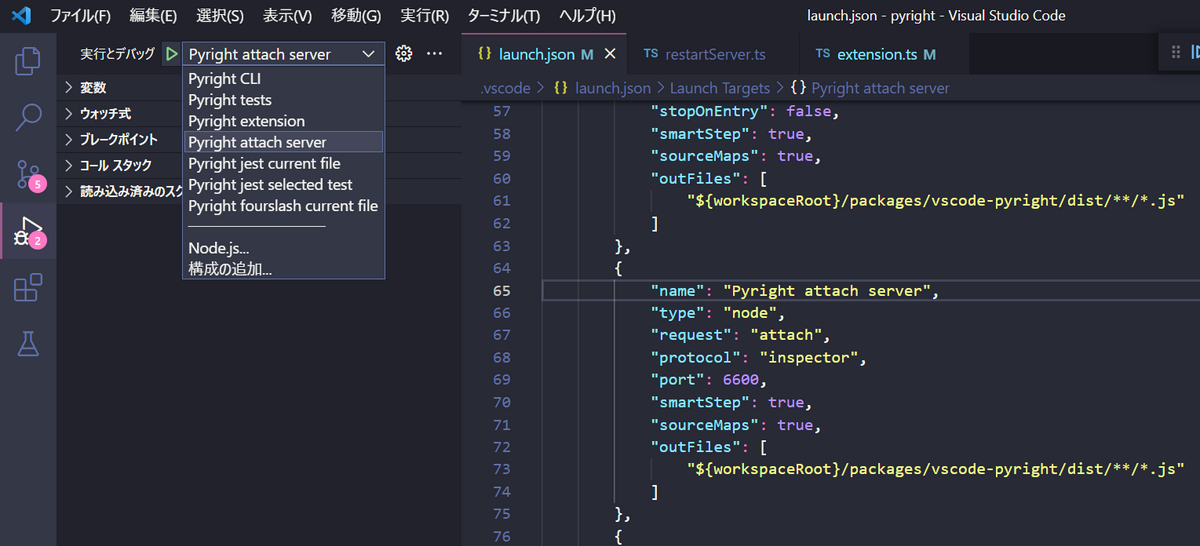Viewport: 1200px width, 546px height.
Task: Open the 編集(E) menu
Action: 153,16
